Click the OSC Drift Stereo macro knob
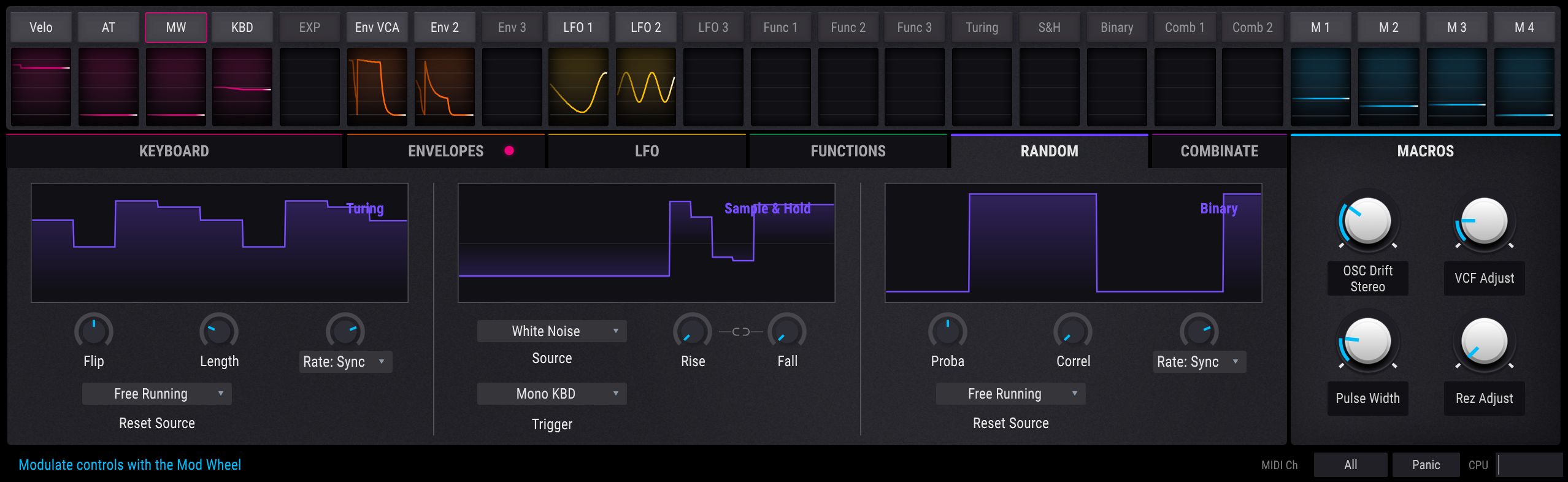Screen dimensions: 1568x482 tap(1368, 221)
